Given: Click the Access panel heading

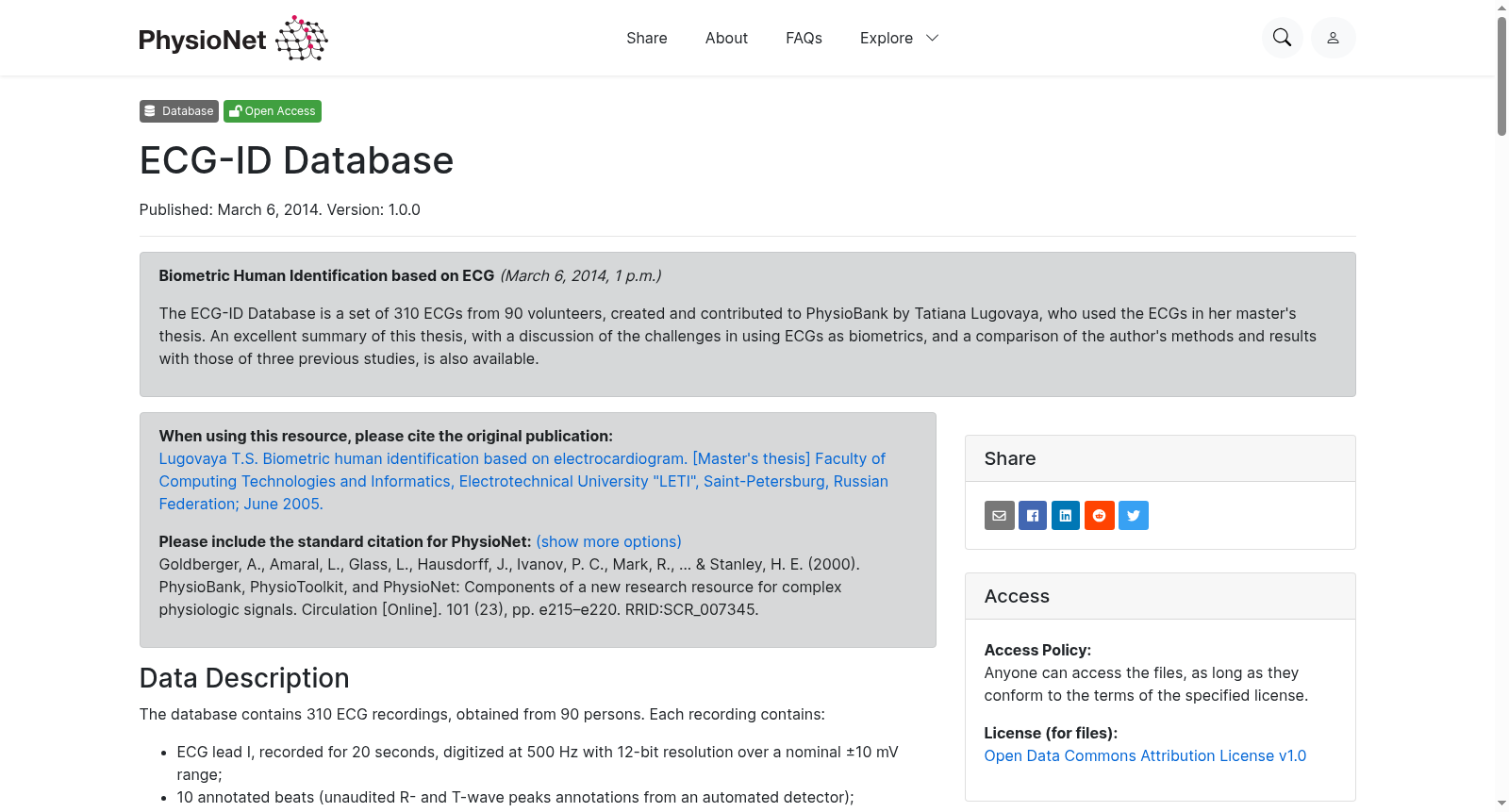Looking at the screenshot, I should tap(1017, 596).
